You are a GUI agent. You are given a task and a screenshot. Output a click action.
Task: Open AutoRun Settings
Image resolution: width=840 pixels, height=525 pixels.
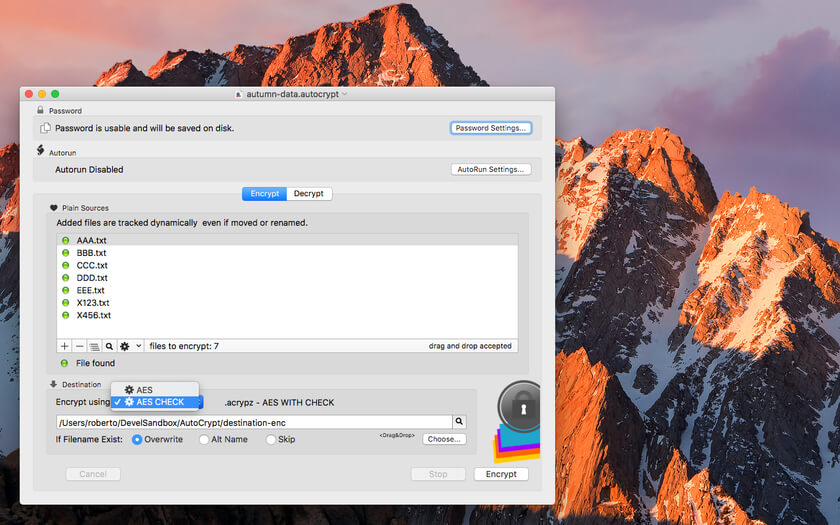[x=490, y=169]
